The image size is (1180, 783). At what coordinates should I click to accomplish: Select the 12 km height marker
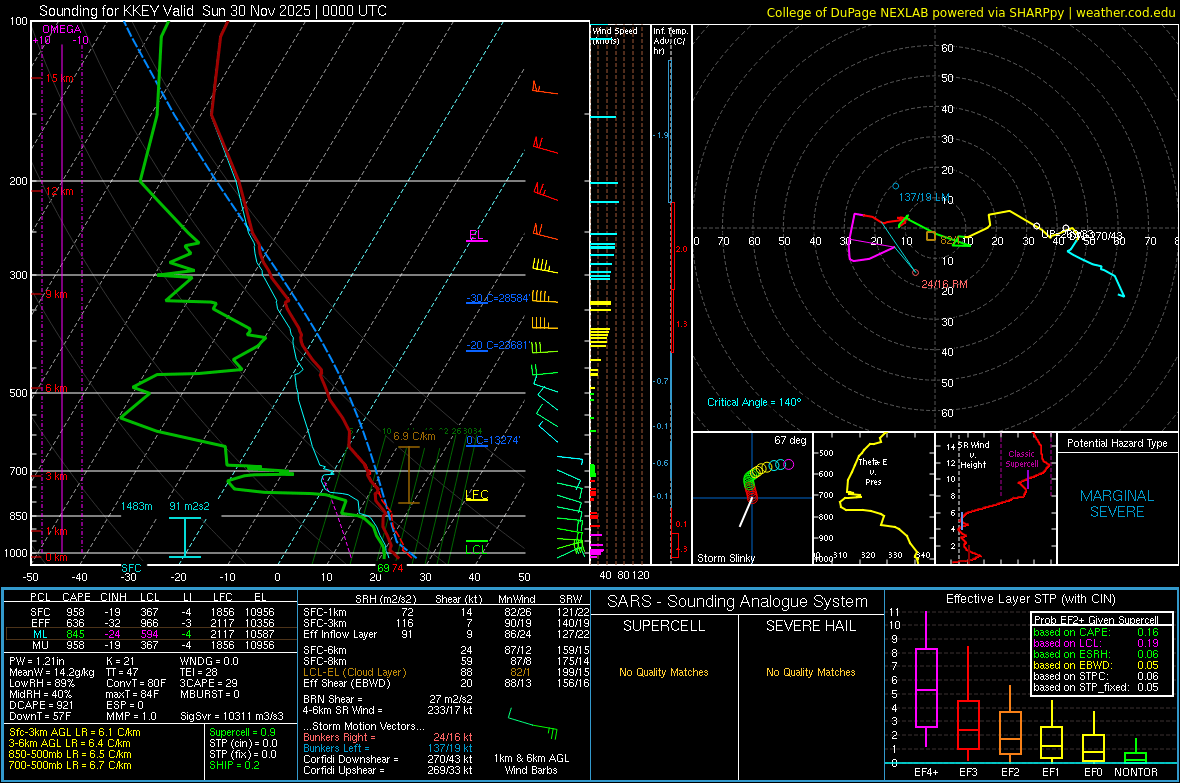point(60,191)
